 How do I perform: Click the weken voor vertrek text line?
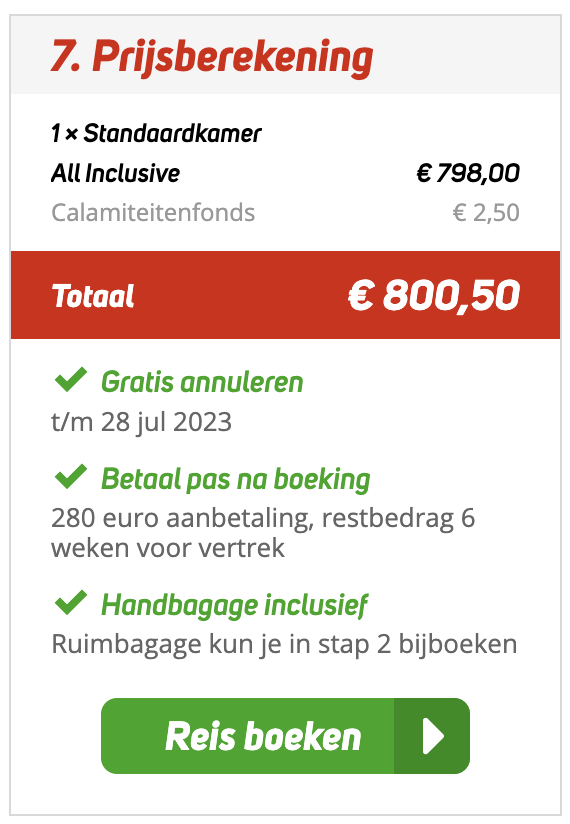click(x=168, y=548)
